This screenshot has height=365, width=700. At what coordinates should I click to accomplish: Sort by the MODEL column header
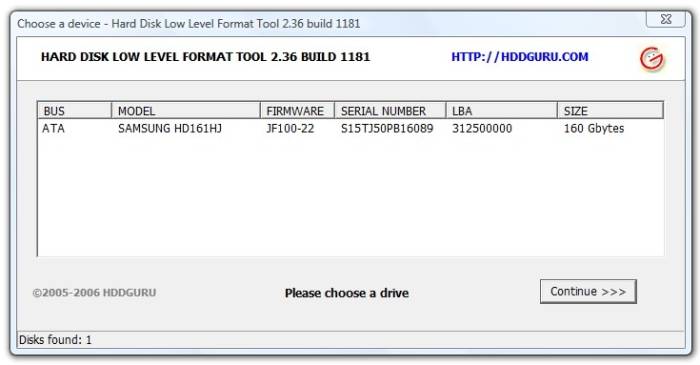[186, 111]
